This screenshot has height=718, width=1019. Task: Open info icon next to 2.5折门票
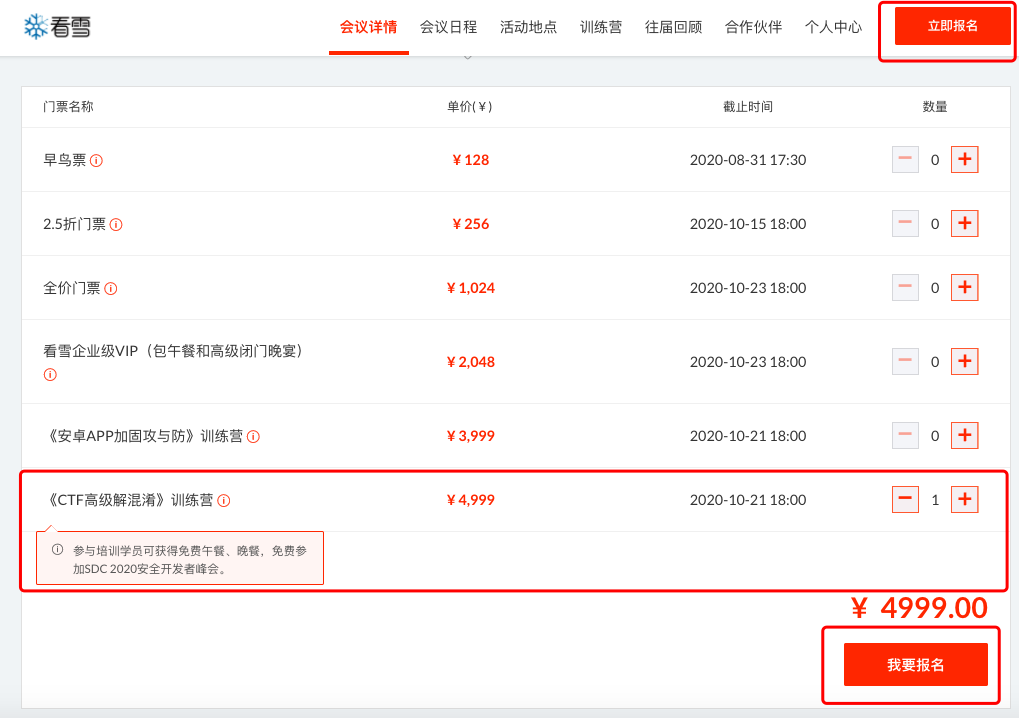116,225
